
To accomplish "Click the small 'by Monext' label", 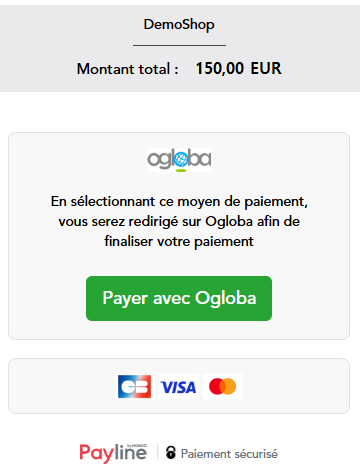I will (x=137, y=445).
